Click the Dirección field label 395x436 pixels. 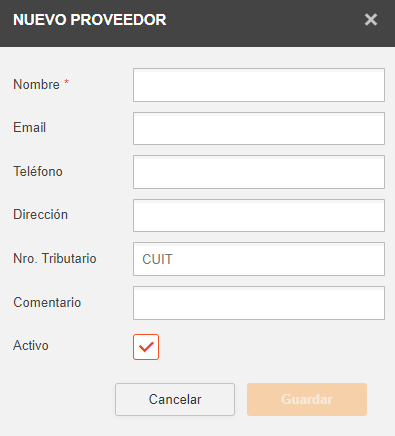coord(41,214)
